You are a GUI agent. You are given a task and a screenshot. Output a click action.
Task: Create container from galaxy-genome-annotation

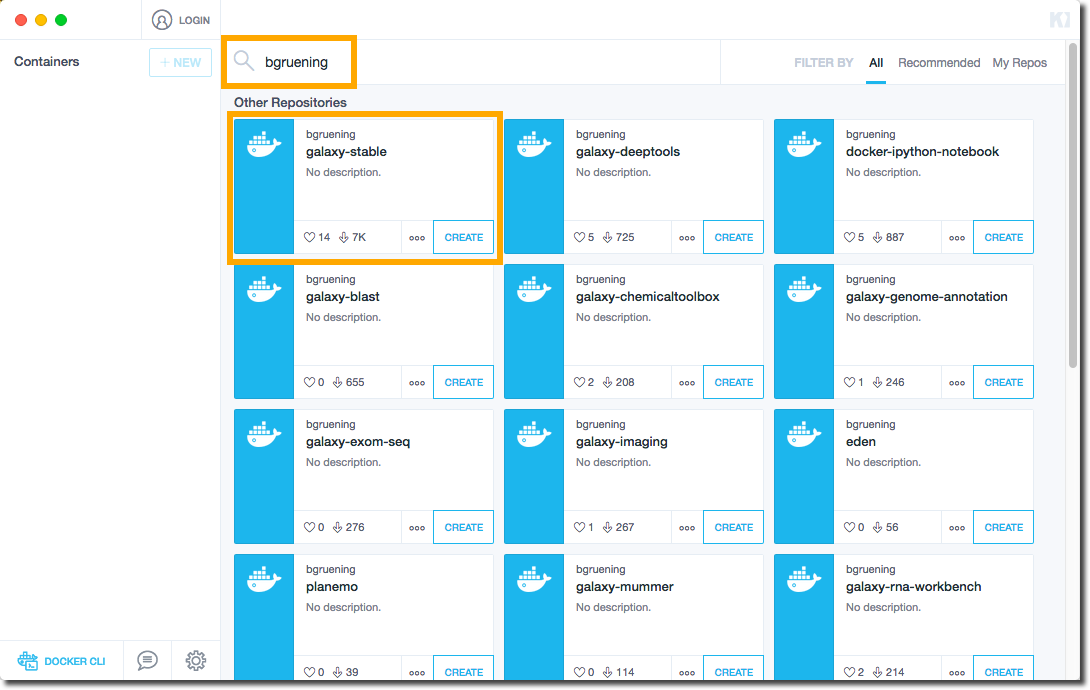[1004, 382]
